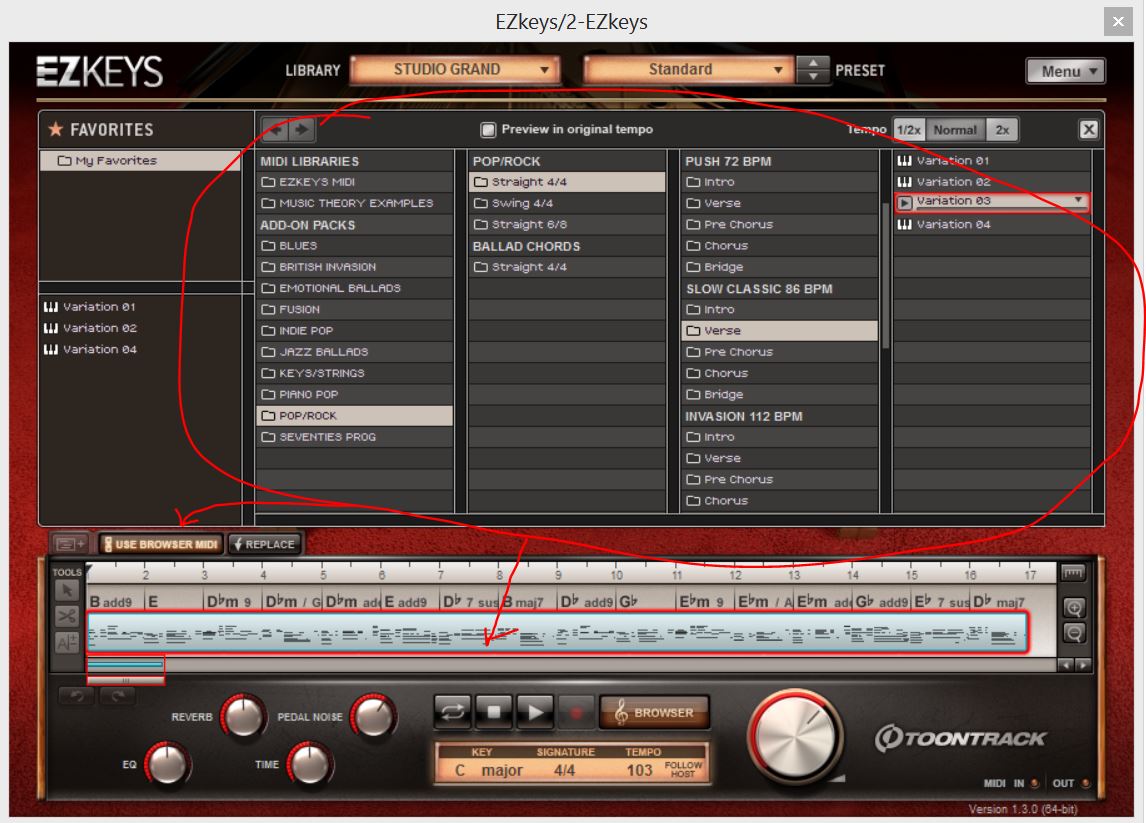Click the tempo value 103

pyautogui.click(x=640, y=770)
